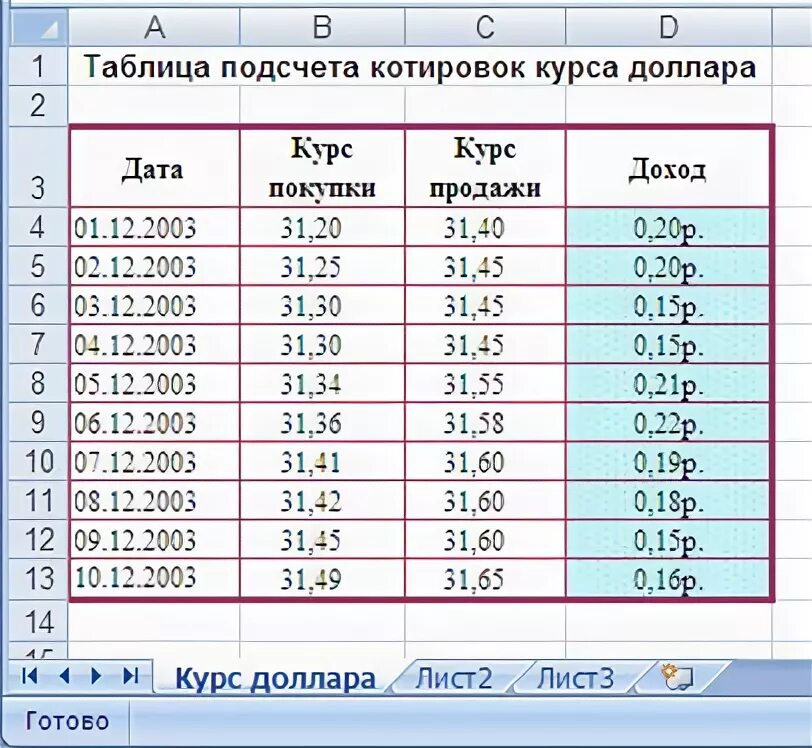
Task: Click date cell 07.12.2003
Action: point(154,462)
